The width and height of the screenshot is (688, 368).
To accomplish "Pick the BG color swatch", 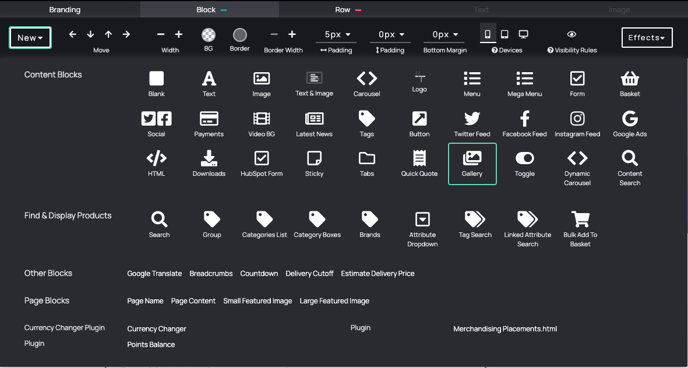I will [208, 35].
